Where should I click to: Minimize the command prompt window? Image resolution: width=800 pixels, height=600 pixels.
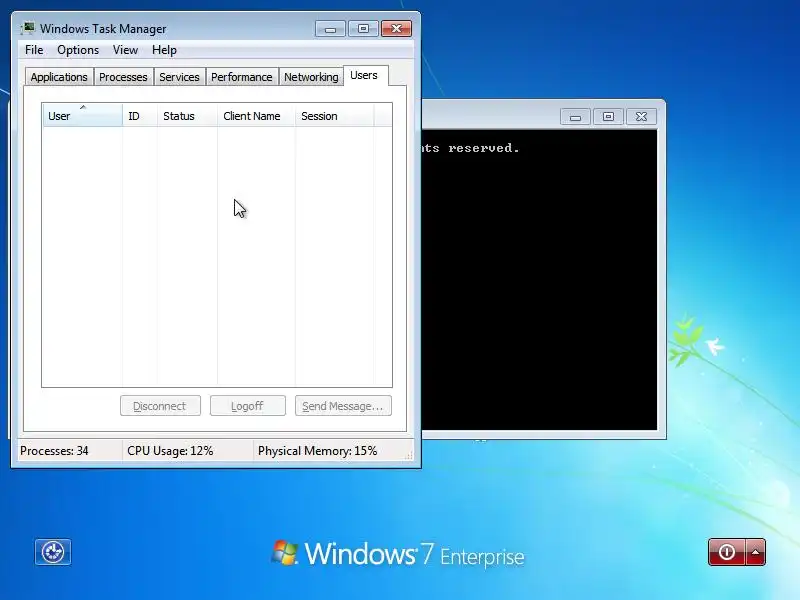tap(576, 117)
